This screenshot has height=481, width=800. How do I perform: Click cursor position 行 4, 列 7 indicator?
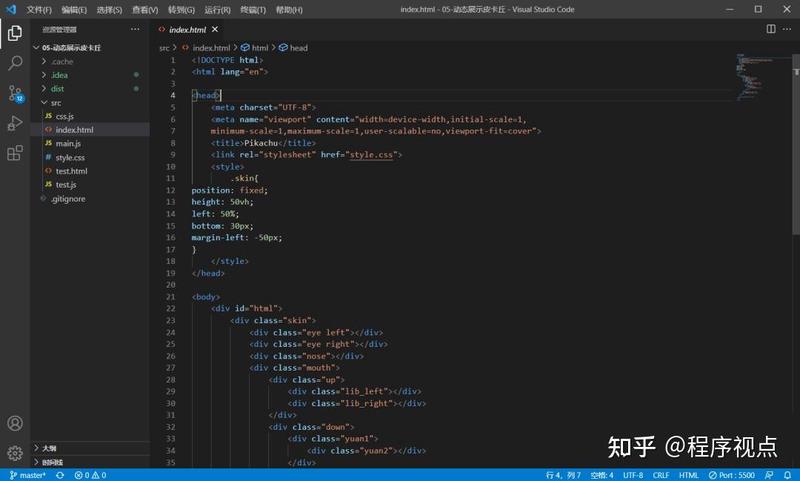coord(563,475)
